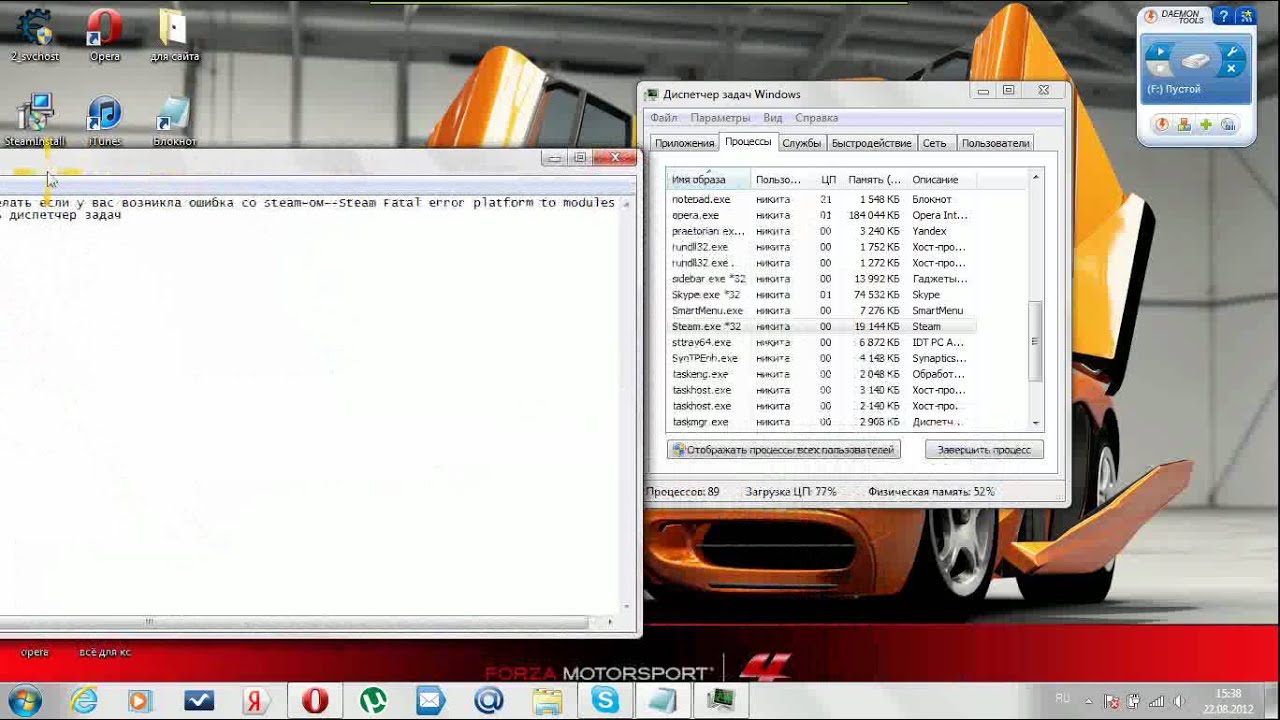Sort processes by Имя образа column

tap(710, 180)
